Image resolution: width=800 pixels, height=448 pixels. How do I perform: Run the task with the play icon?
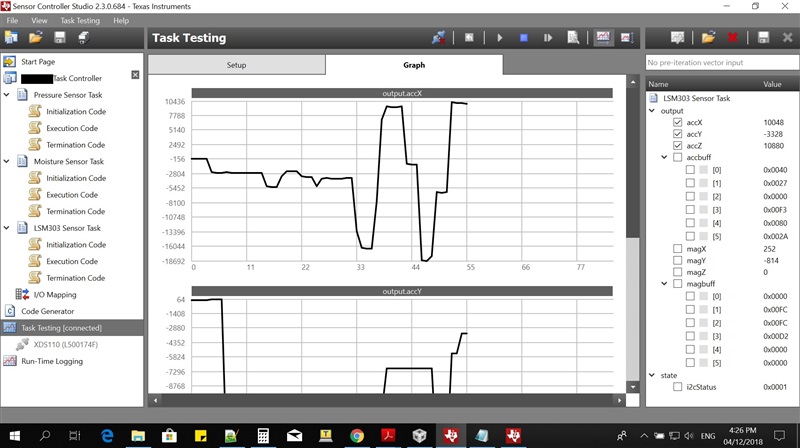499,38
